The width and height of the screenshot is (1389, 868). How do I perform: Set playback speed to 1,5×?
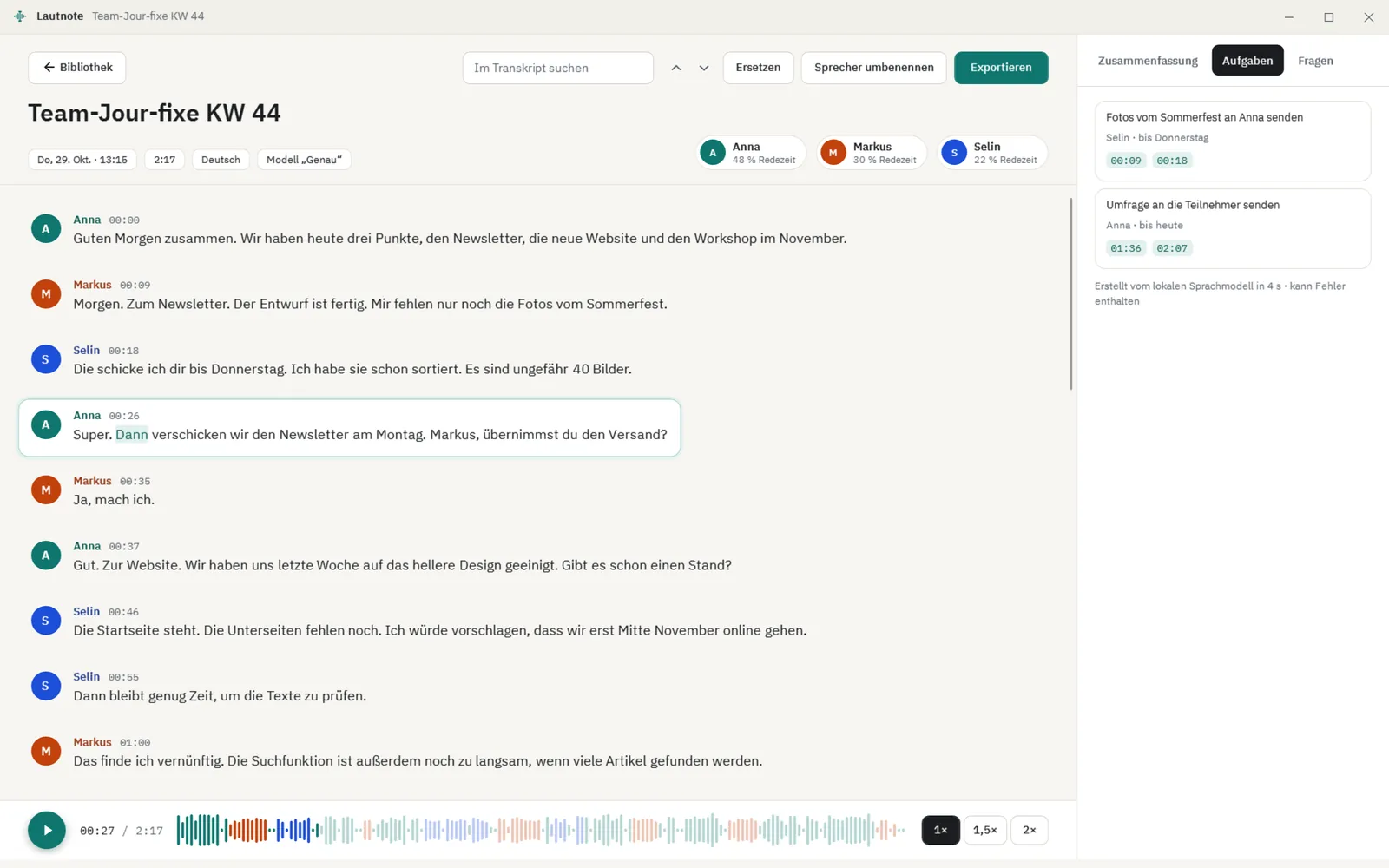click(x=985, y=830)
